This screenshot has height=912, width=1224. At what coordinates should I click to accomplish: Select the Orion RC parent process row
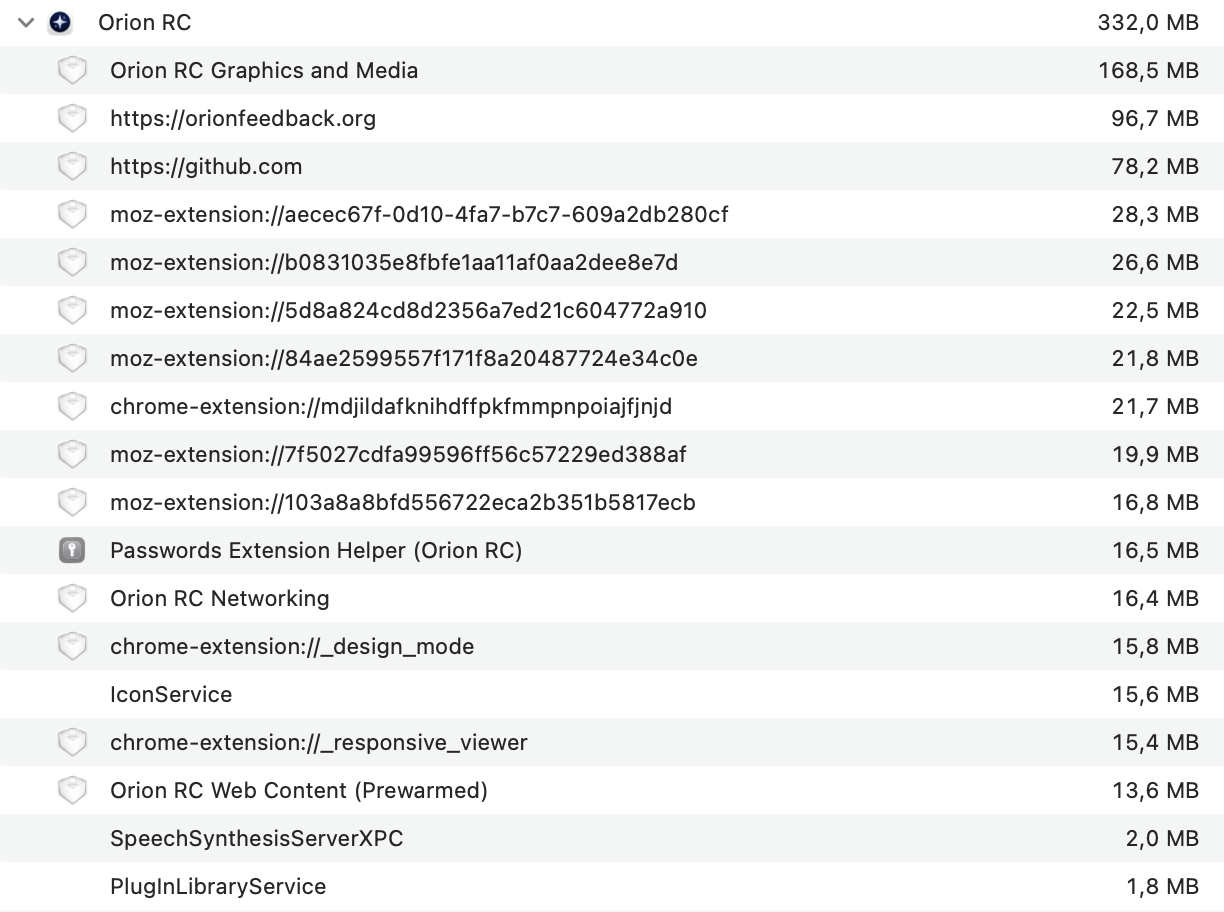click(145, 22)
